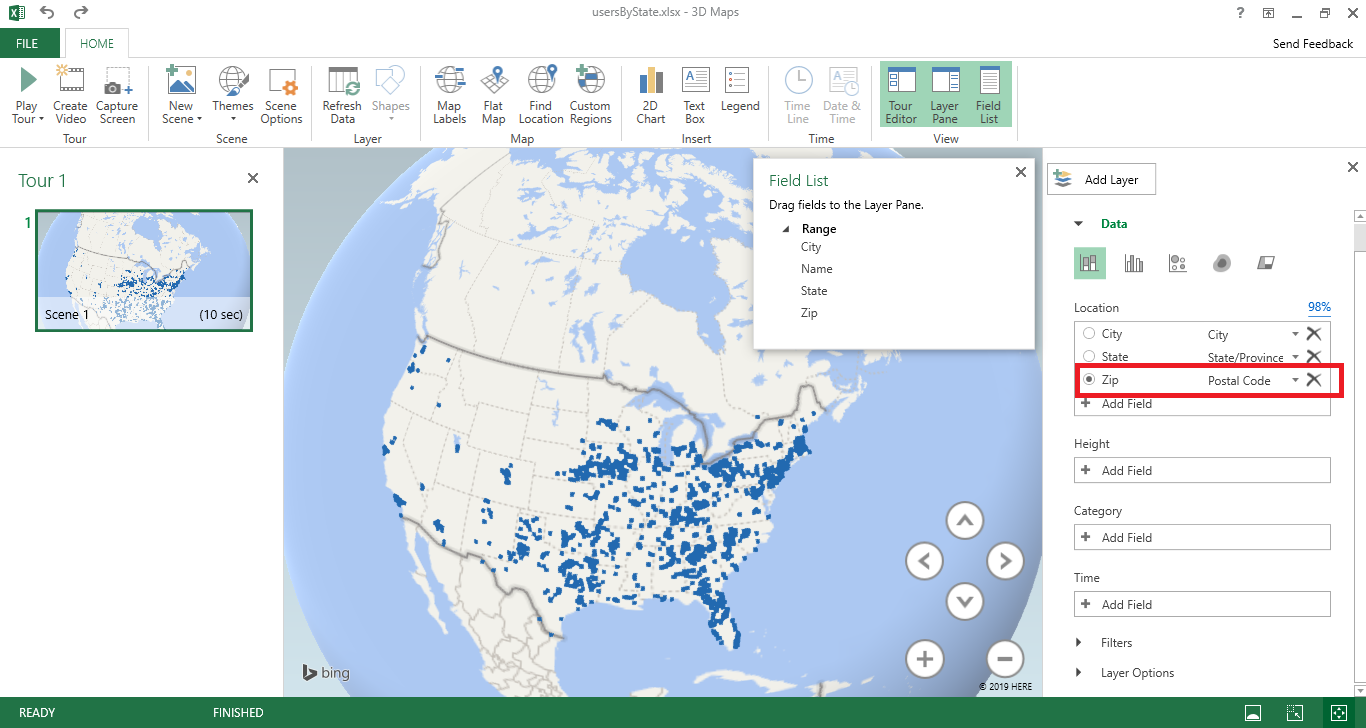This screenshot has height=728, width=1366.
Task: Zoom in on the map
Action: [x=925, y=659]
